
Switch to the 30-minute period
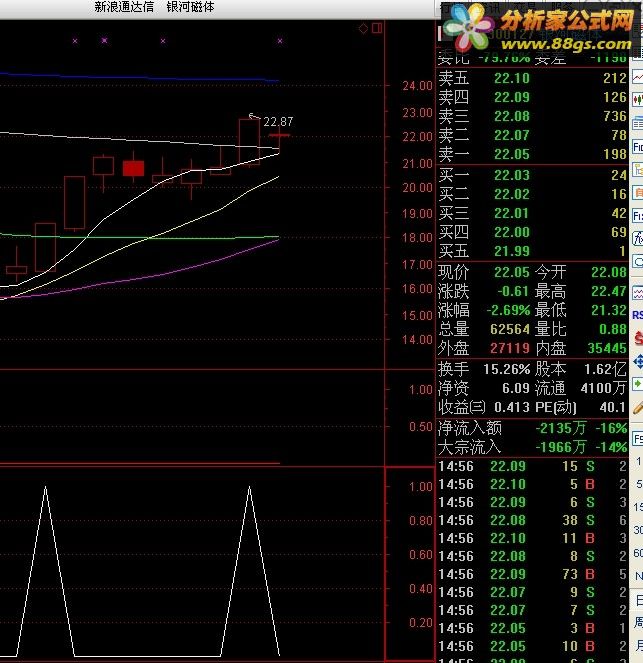(638, 530)
